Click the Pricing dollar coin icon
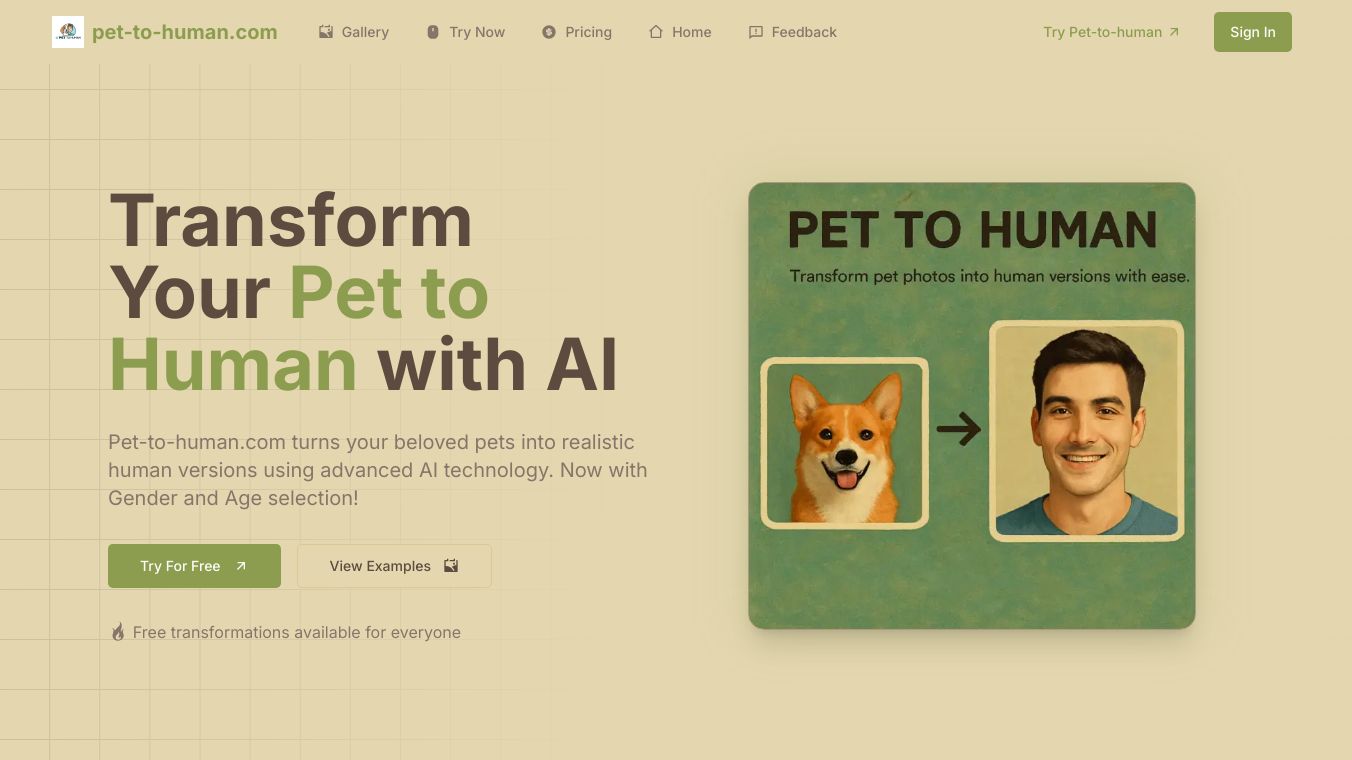This screenshot has height=760, width=1352. pyautogui.click(x=549, y=32)
